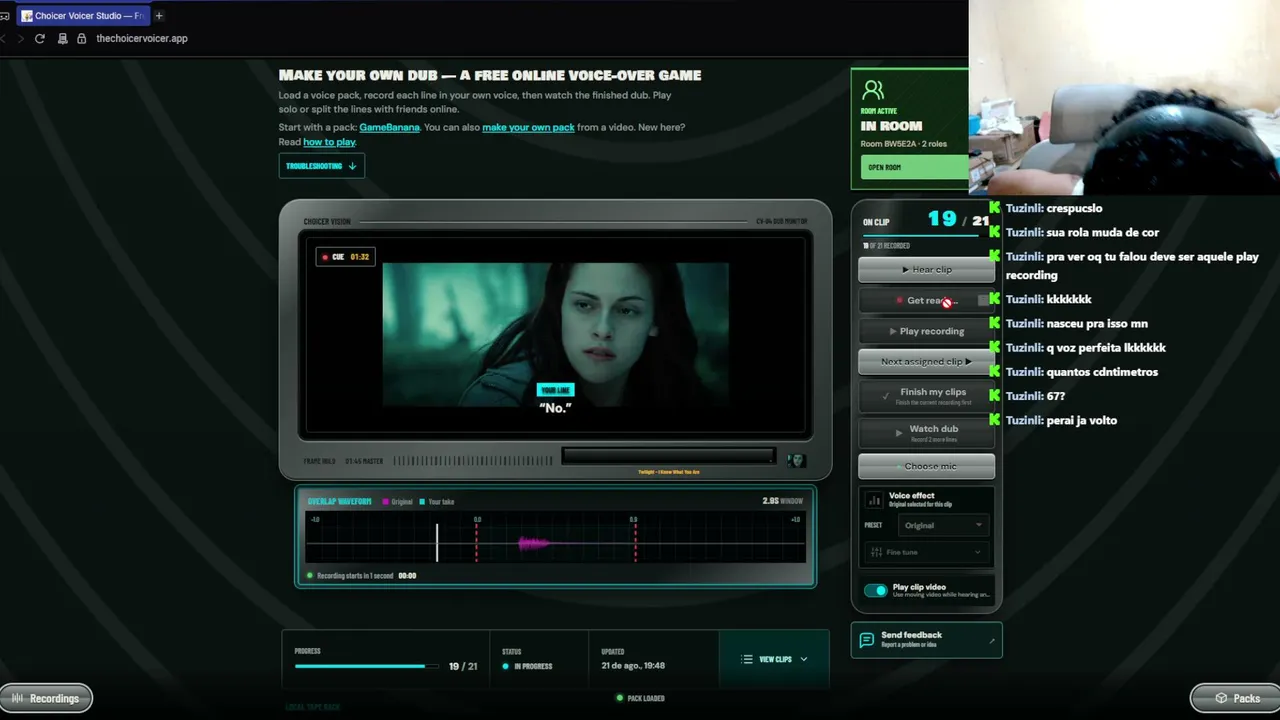The width and height of the screenshot is (1280, 720).
Task: Click the 'Overlap Waveform' heading
Action: pyautogui.click(x=338, y=502)
